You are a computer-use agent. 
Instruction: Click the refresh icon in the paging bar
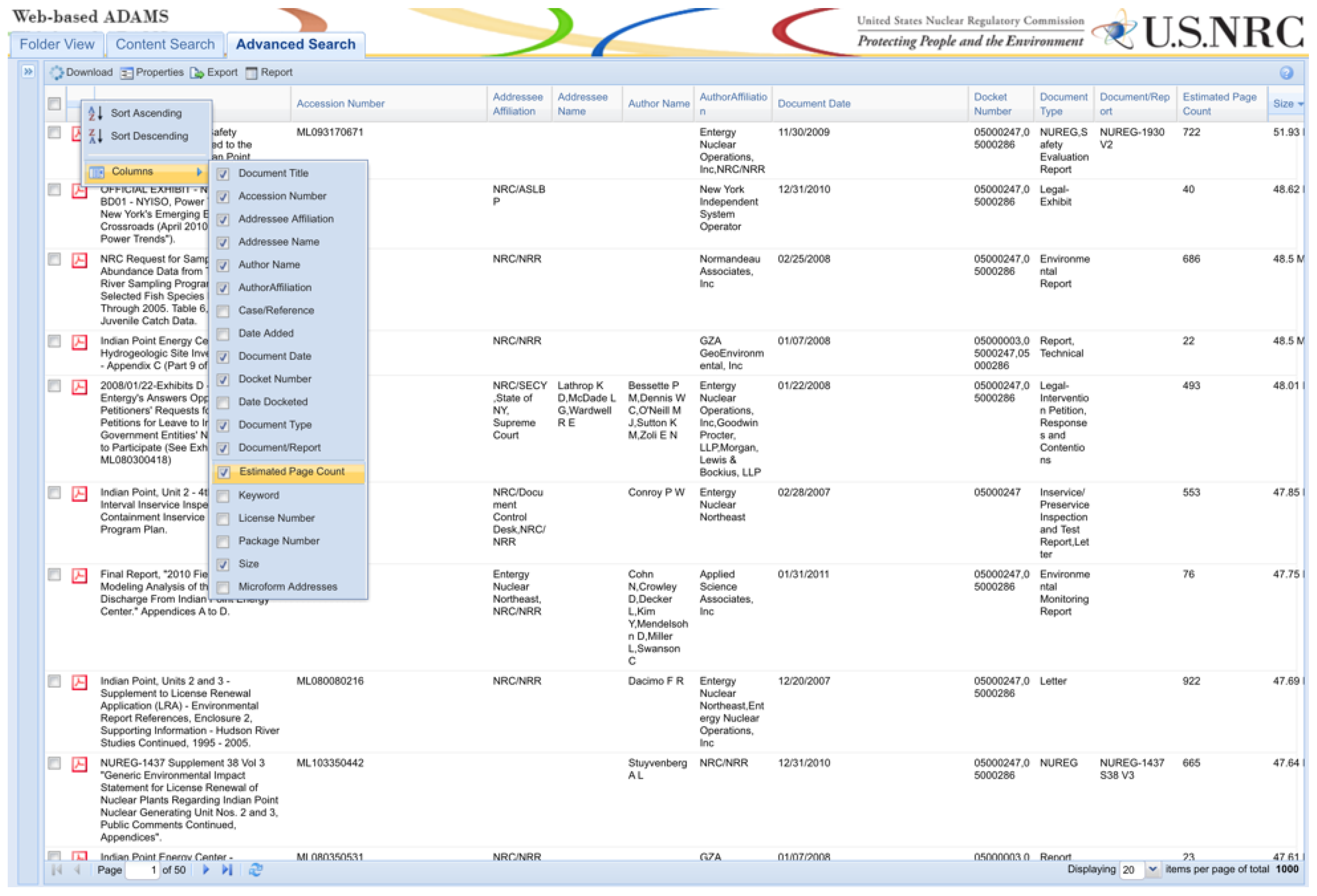click(256, 869)
